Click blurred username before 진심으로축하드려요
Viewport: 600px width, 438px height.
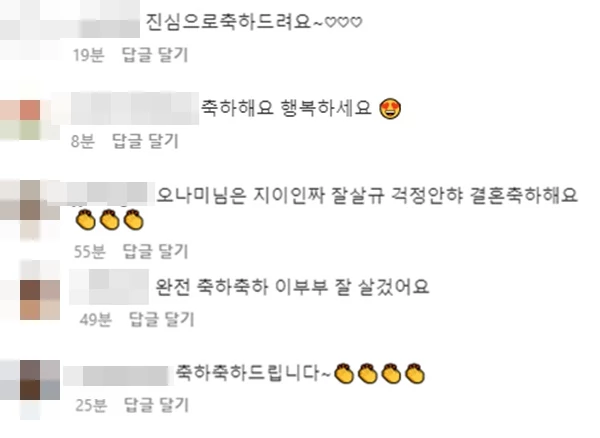(110, 21)
